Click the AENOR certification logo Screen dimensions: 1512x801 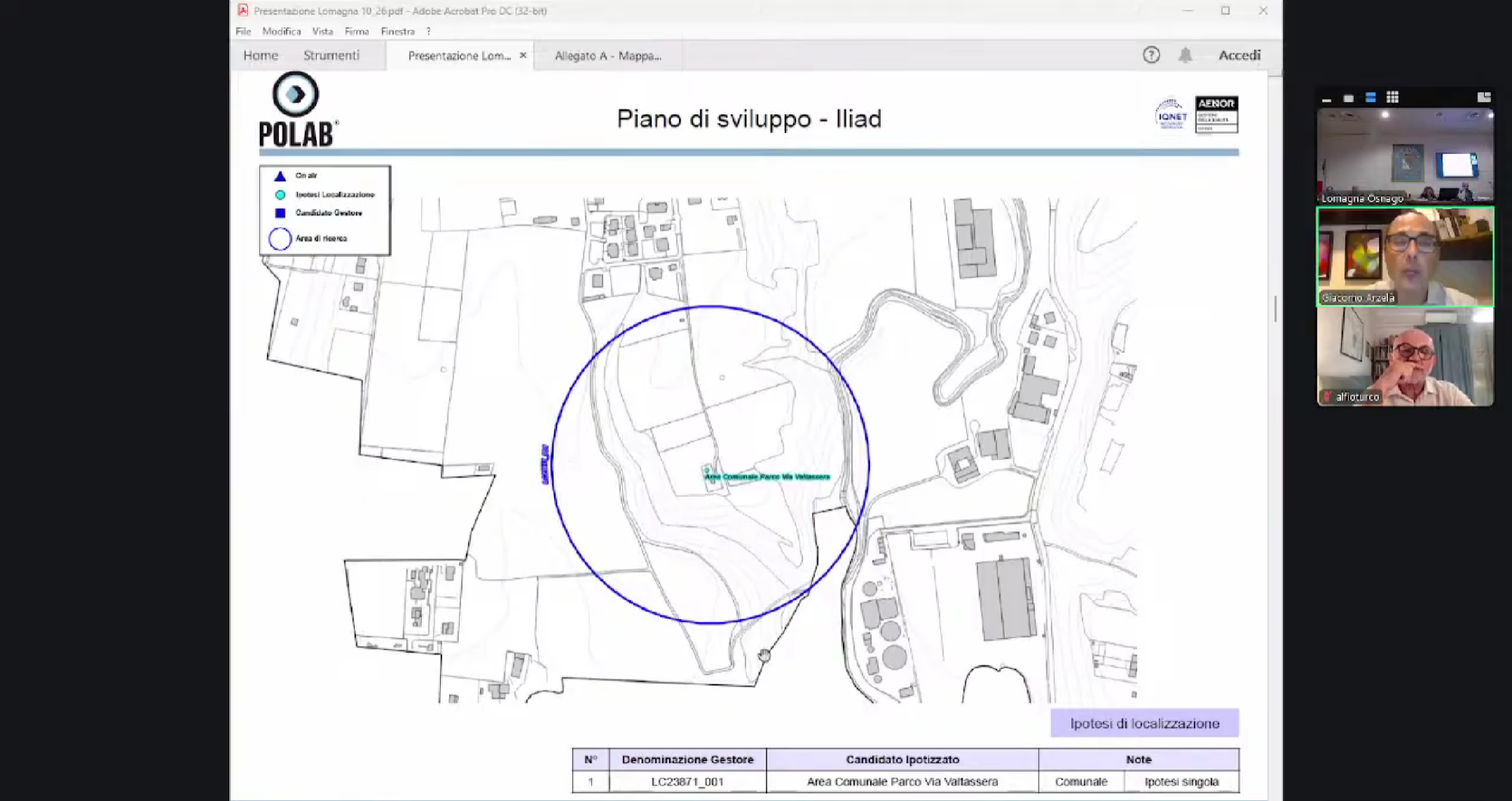coord(1216,114)
